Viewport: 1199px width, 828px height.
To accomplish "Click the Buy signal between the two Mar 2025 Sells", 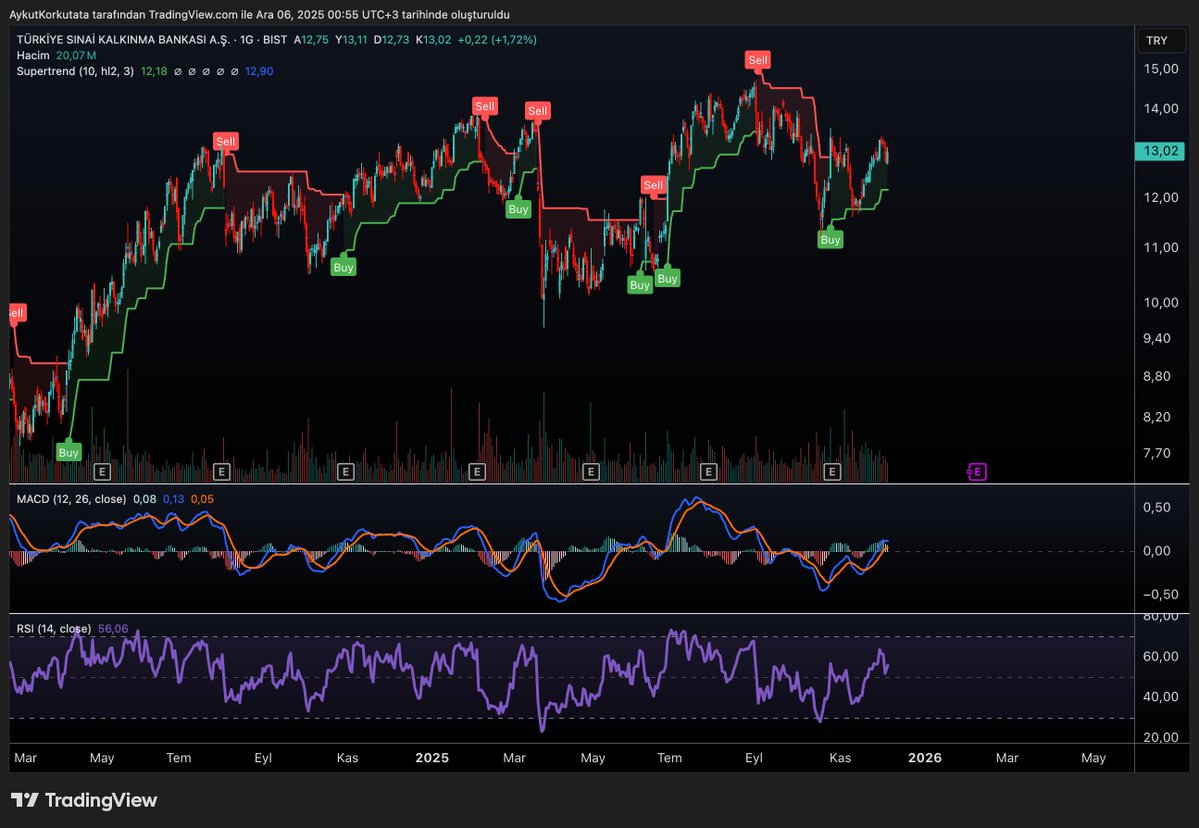I will (518, 209).
